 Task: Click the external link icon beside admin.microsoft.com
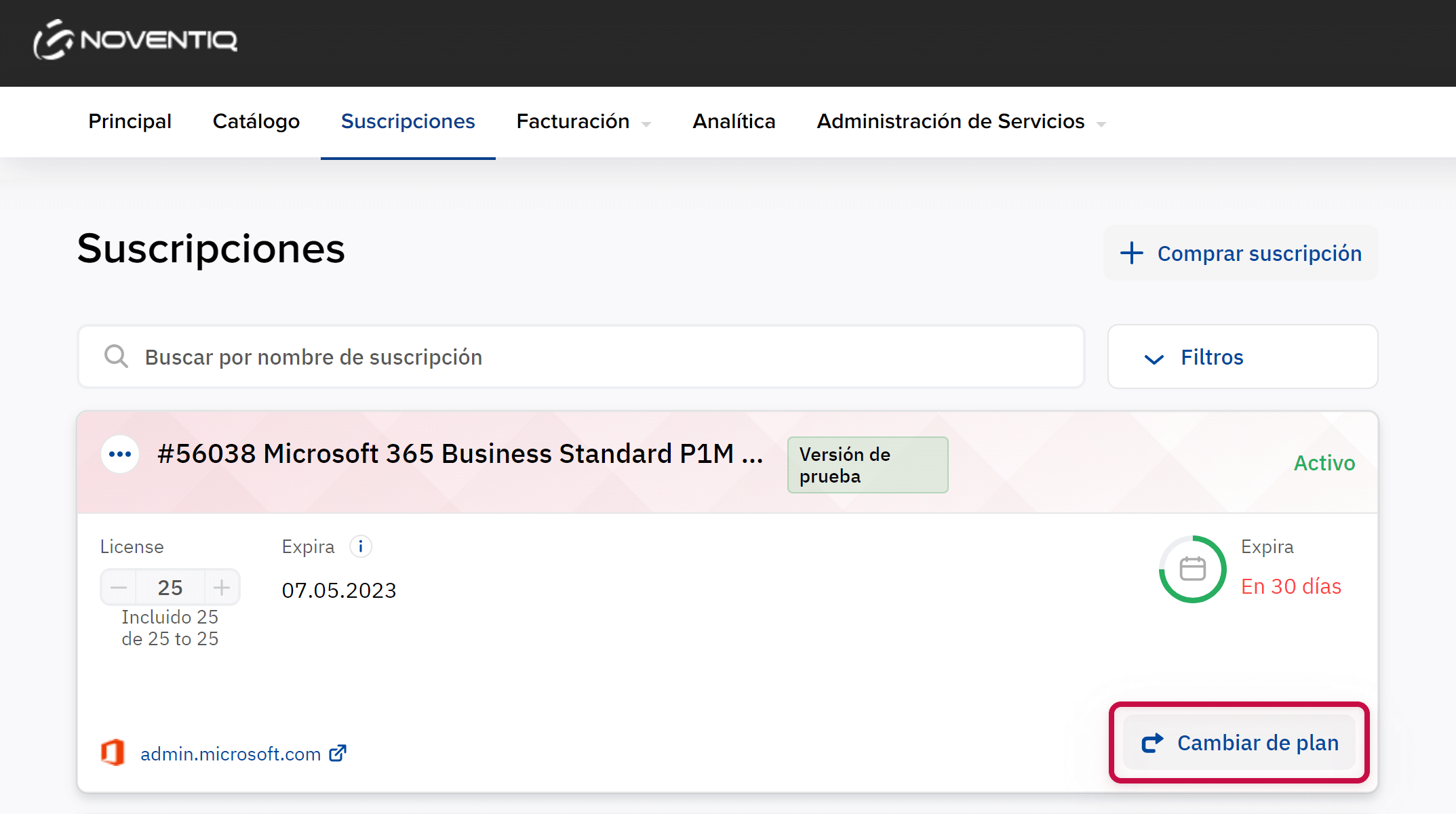(x=338, y=753)
